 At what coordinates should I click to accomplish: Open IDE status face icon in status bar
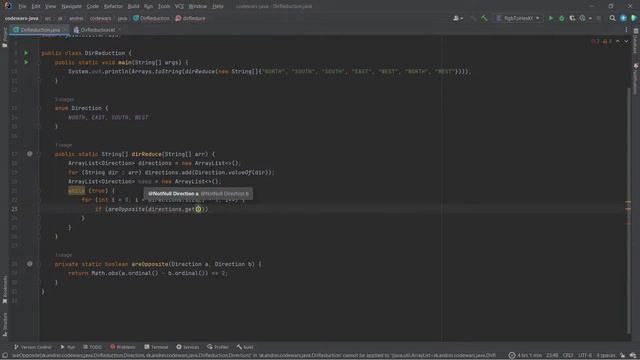(x=633, y=356)
